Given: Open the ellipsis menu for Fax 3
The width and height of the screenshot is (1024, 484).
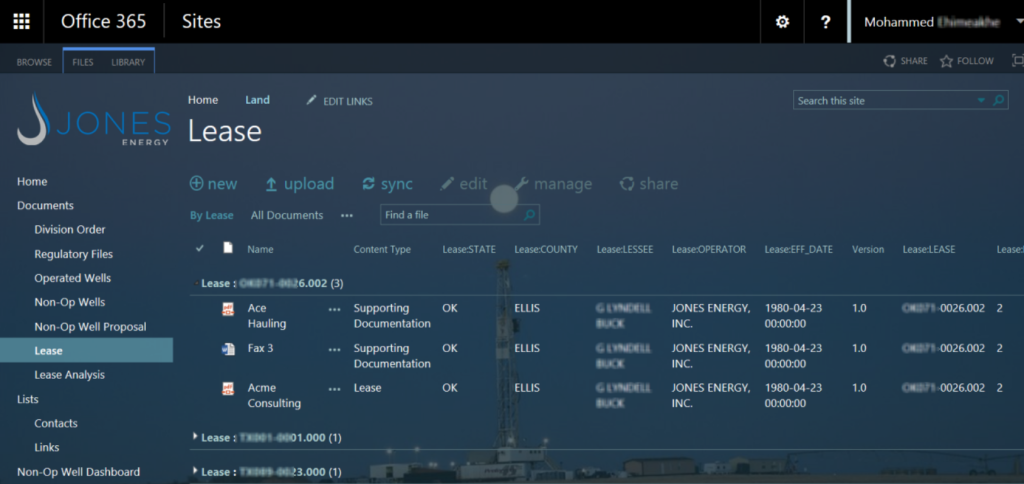Looking at the screenshot, I should click(334, 349).
